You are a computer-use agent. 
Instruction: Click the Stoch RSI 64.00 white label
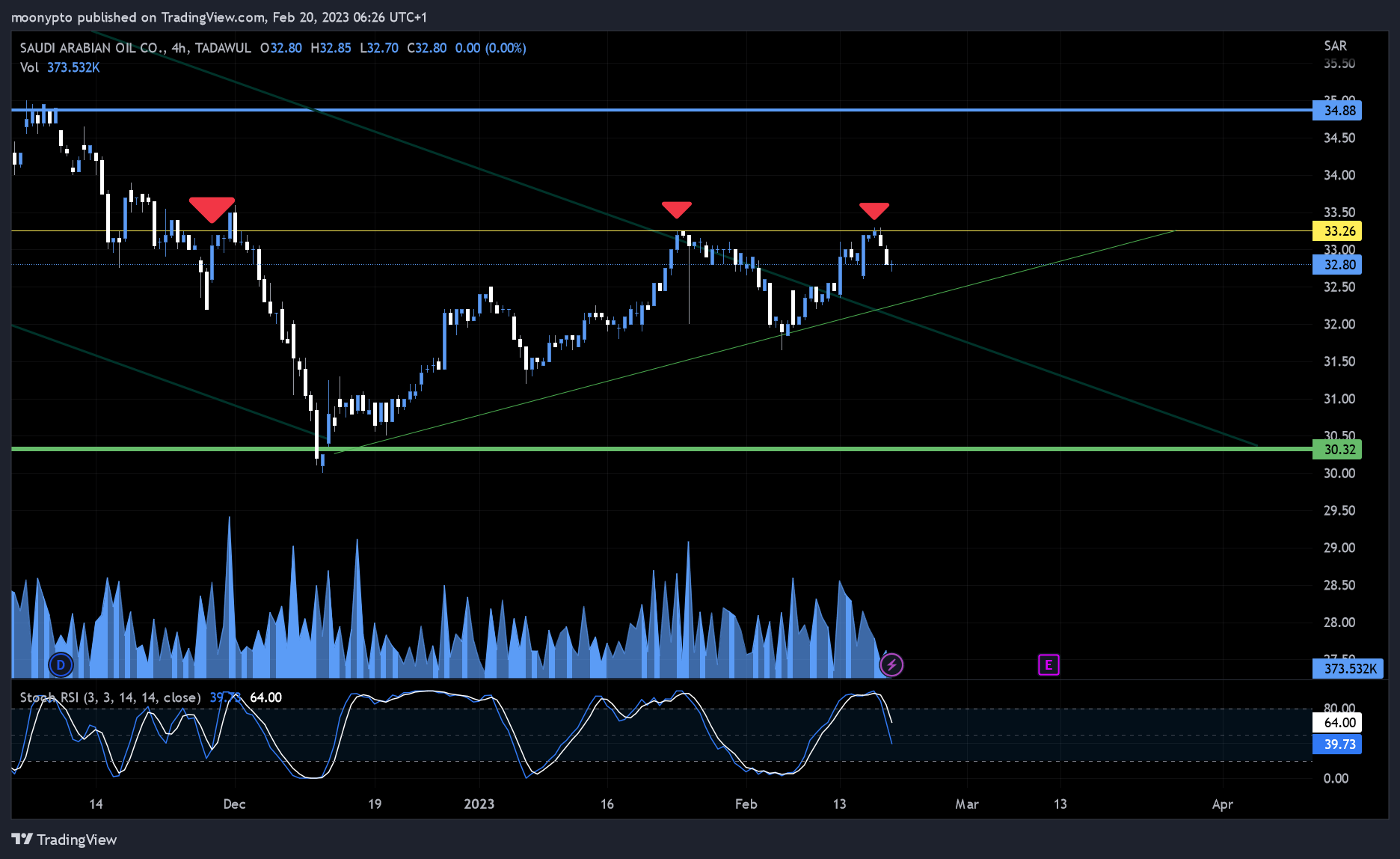click(x=1337, y=723)
